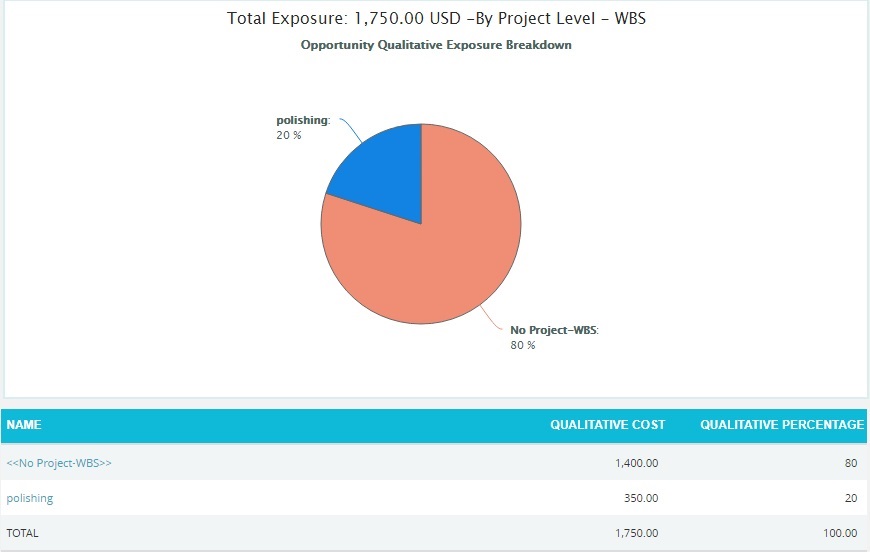This screenshot has height=555, width=870.
Task: Click the 20 qualitative percentage cell
Action: [x=851, y=498]
